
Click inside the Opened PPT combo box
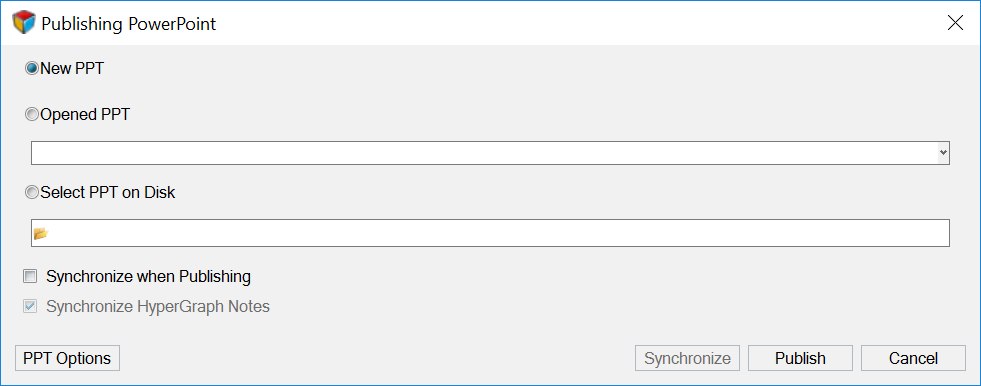click(x=490, y=153)
